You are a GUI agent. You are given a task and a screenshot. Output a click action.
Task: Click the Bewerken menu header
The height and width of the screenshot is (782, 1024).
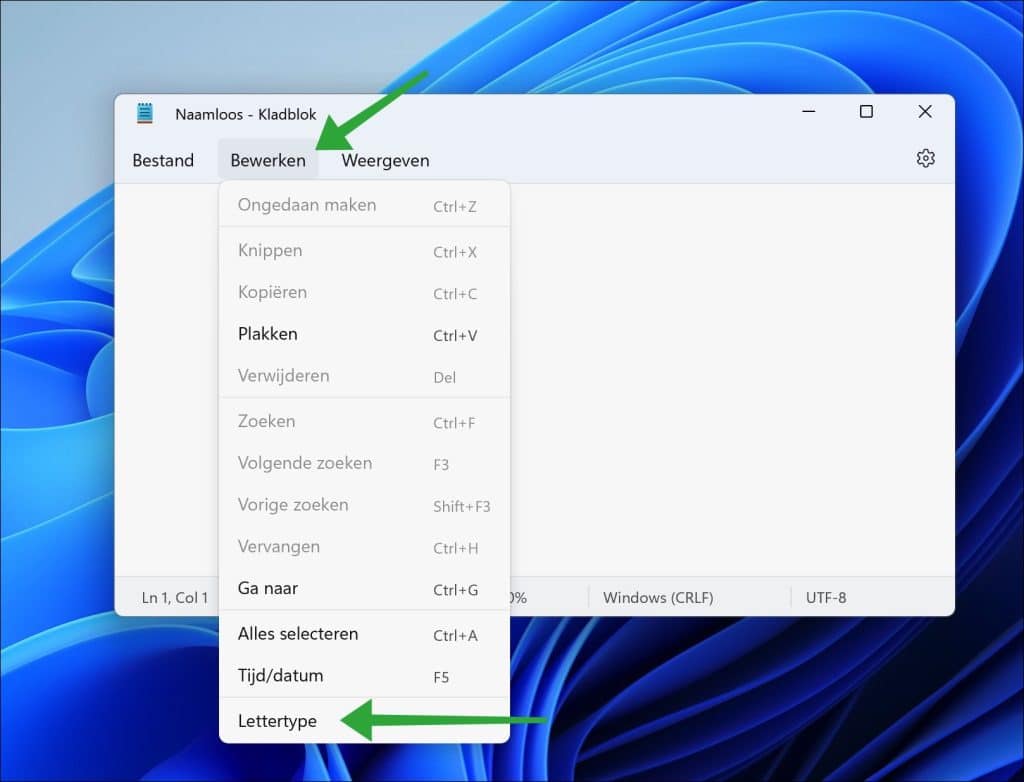coord(268,160)
